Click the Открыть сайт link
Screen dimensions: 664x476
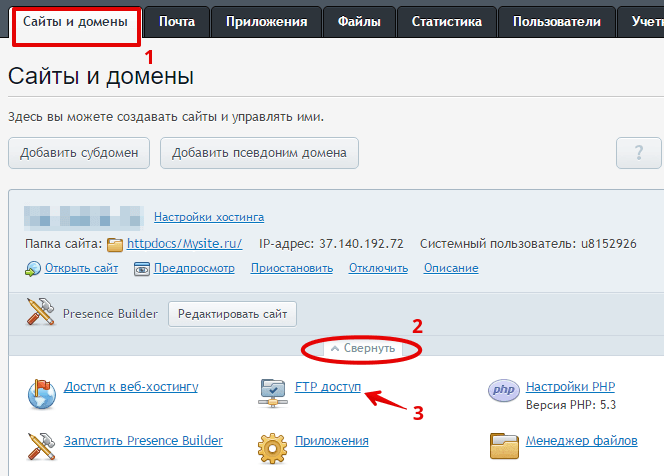click(x=81, y=268)
